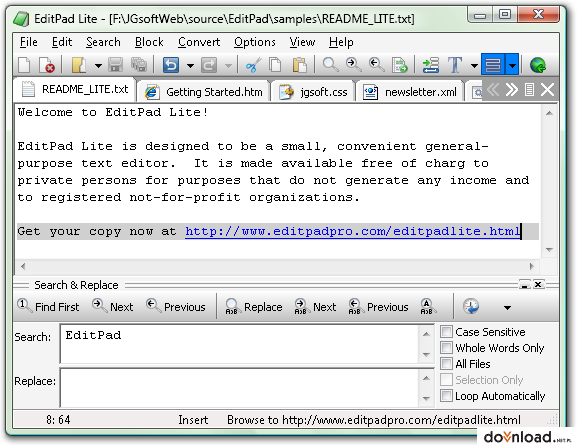Click the editor's horizontal scroll right arrow

[531, 266]
